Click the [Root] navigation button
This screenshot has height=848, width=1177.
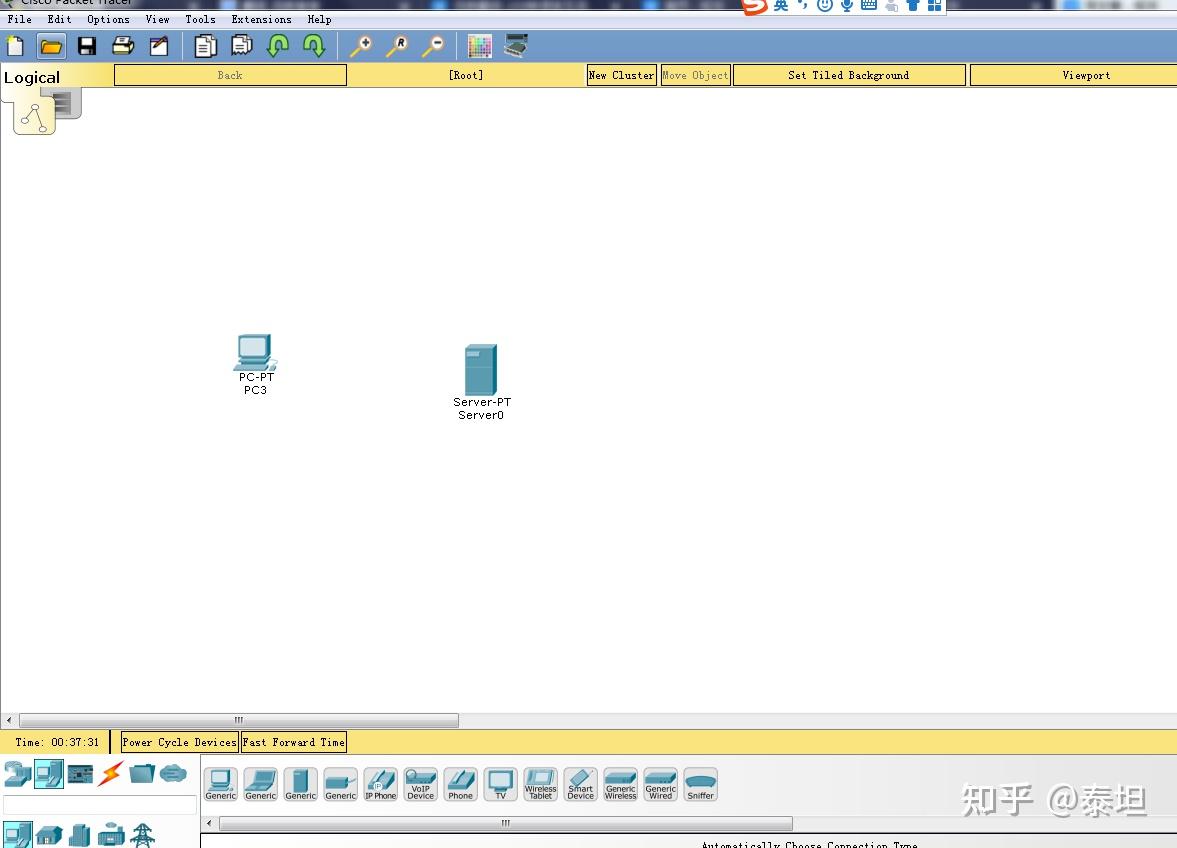pyautogui.click(x=466, y=75)
